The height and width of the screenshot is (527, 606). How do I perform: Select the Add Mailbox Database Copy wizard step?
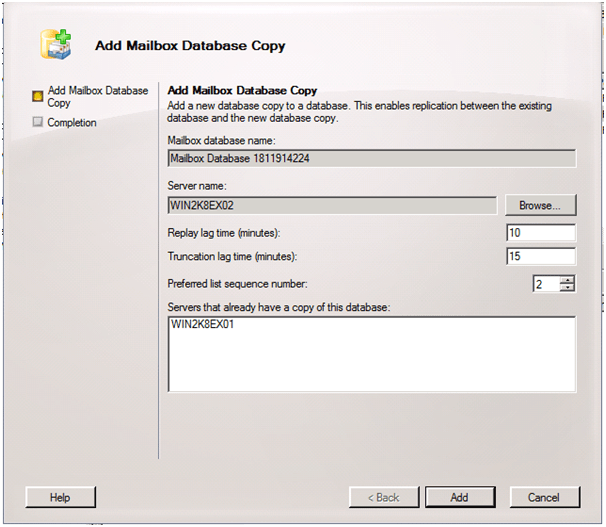(97, 97)
